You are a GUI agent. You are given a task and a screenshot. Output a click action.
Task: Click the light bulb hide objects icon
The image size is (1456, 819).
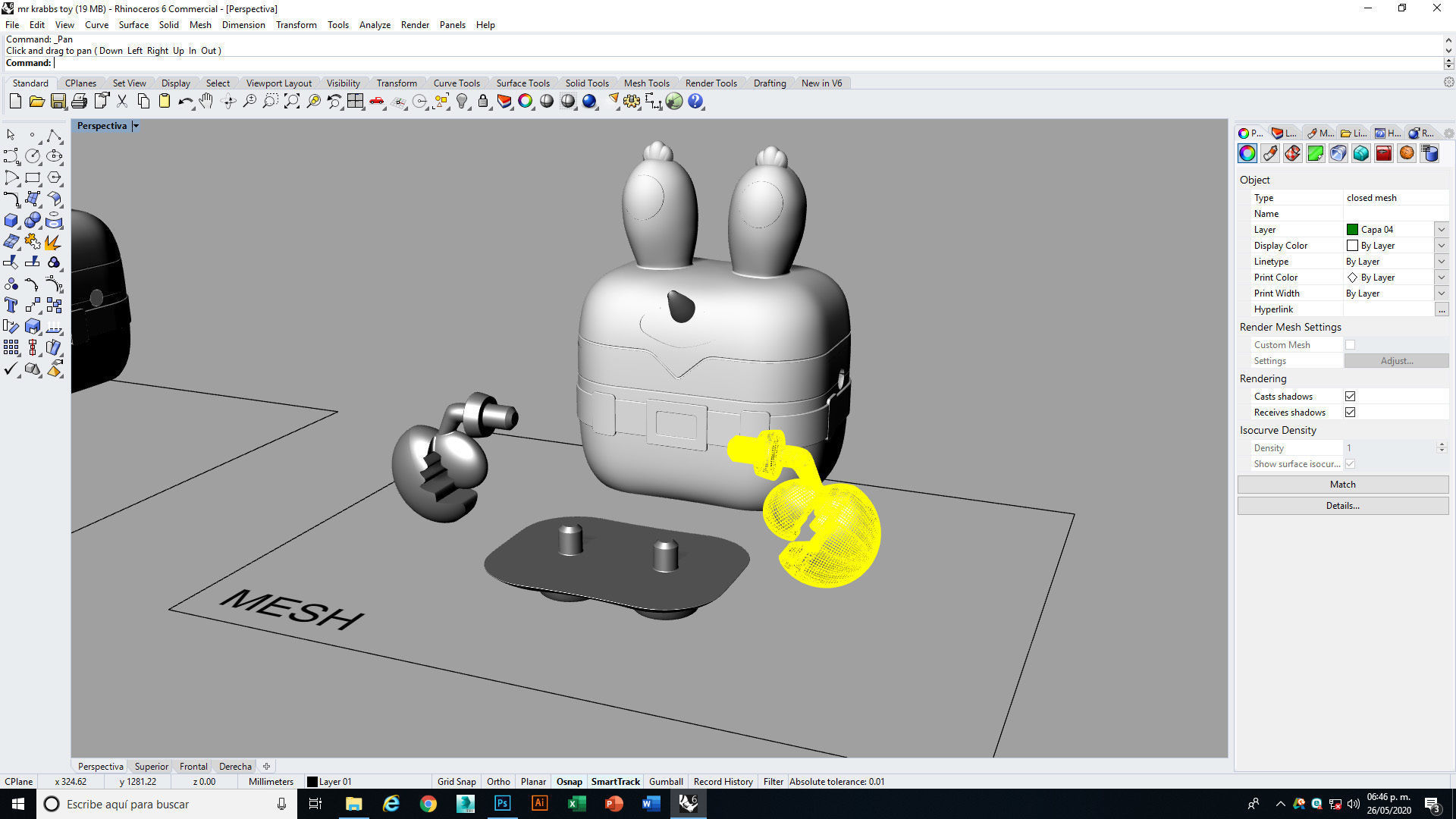click(x=462, y=101)
